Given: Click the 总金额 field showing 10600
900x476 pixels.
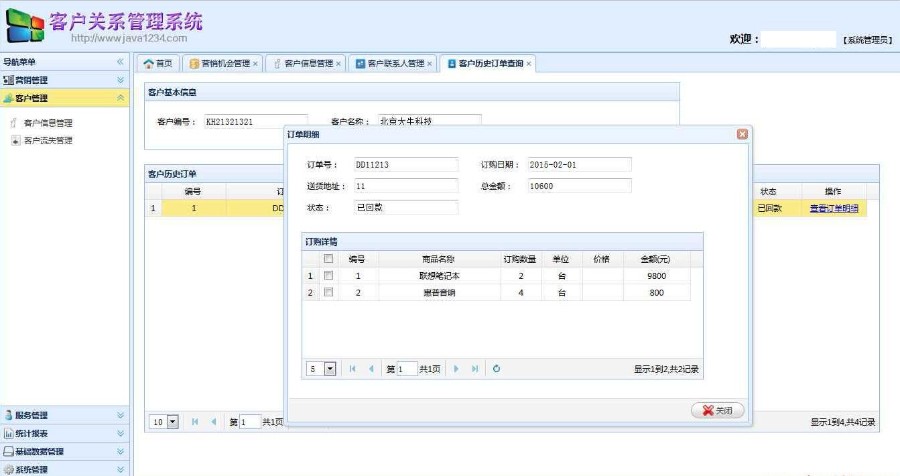Looking at the screenshot, I should tap(579, 186).
